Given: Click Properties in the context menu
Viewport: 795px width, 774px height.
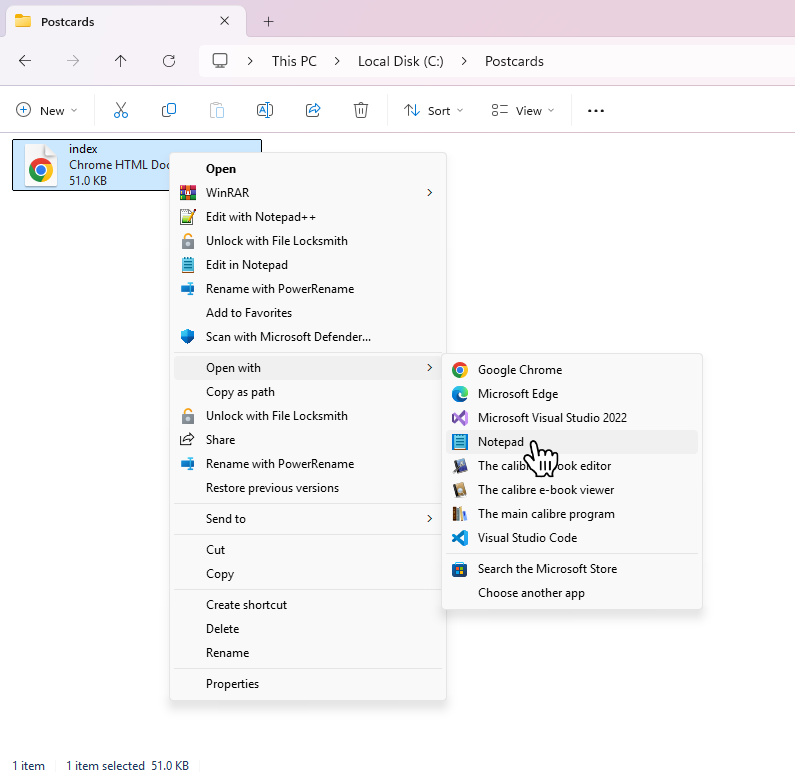Looking at the screenshot, I should point(232,684).
